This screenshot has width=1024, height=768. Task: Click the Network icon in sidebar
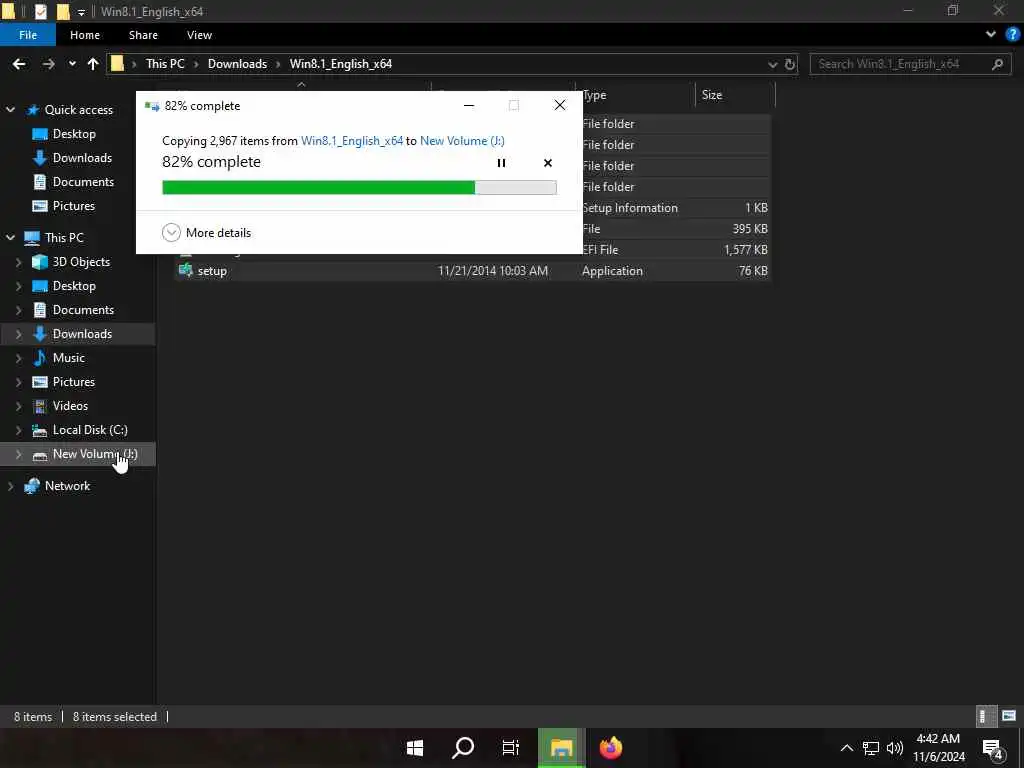[32, 486]
